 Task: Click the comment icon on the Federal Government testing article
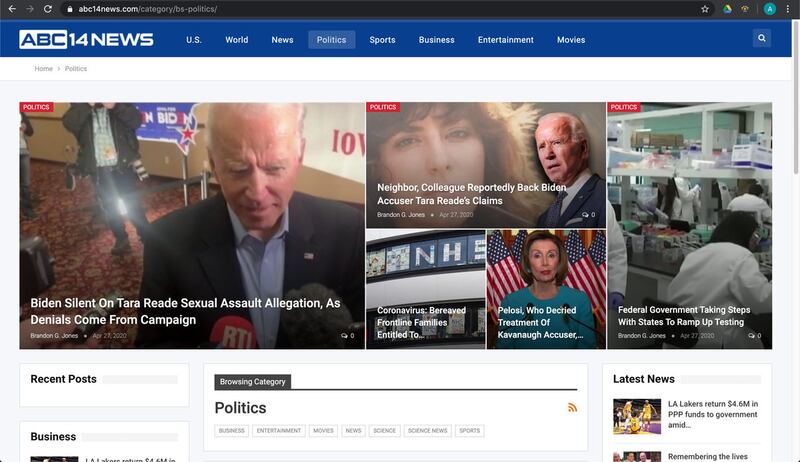point(754,336)
